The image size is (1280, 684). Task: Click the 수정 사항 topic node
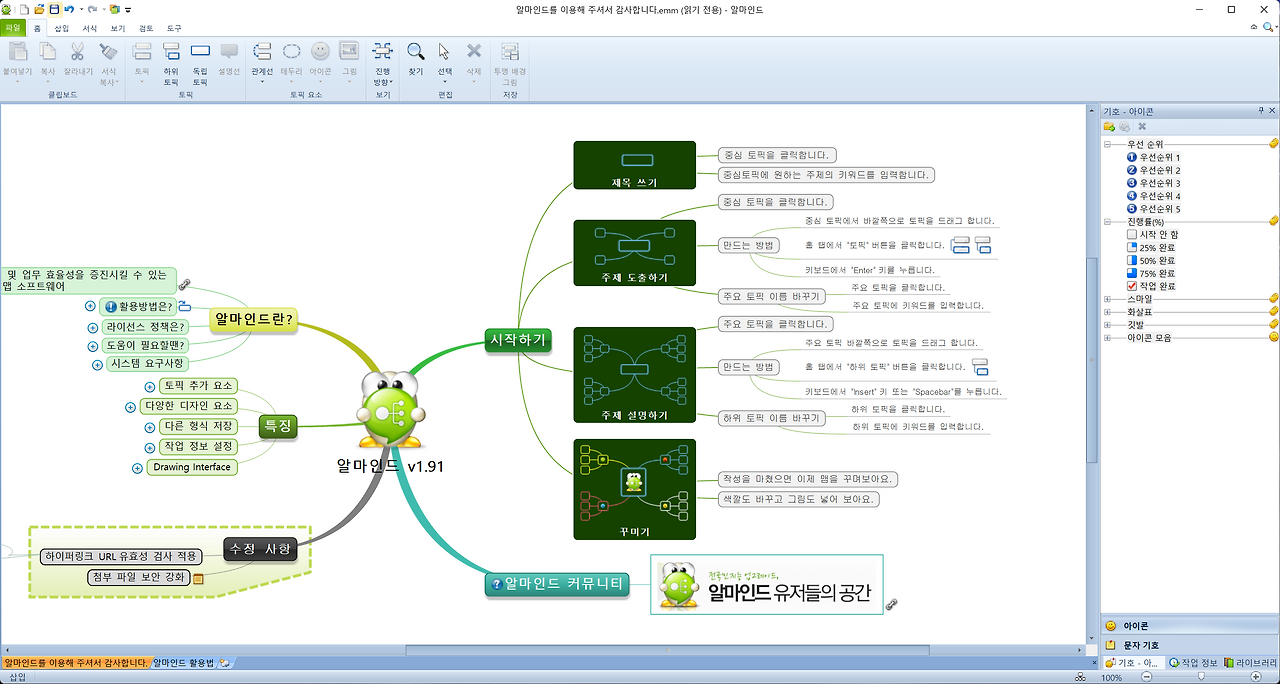[260, 549]
